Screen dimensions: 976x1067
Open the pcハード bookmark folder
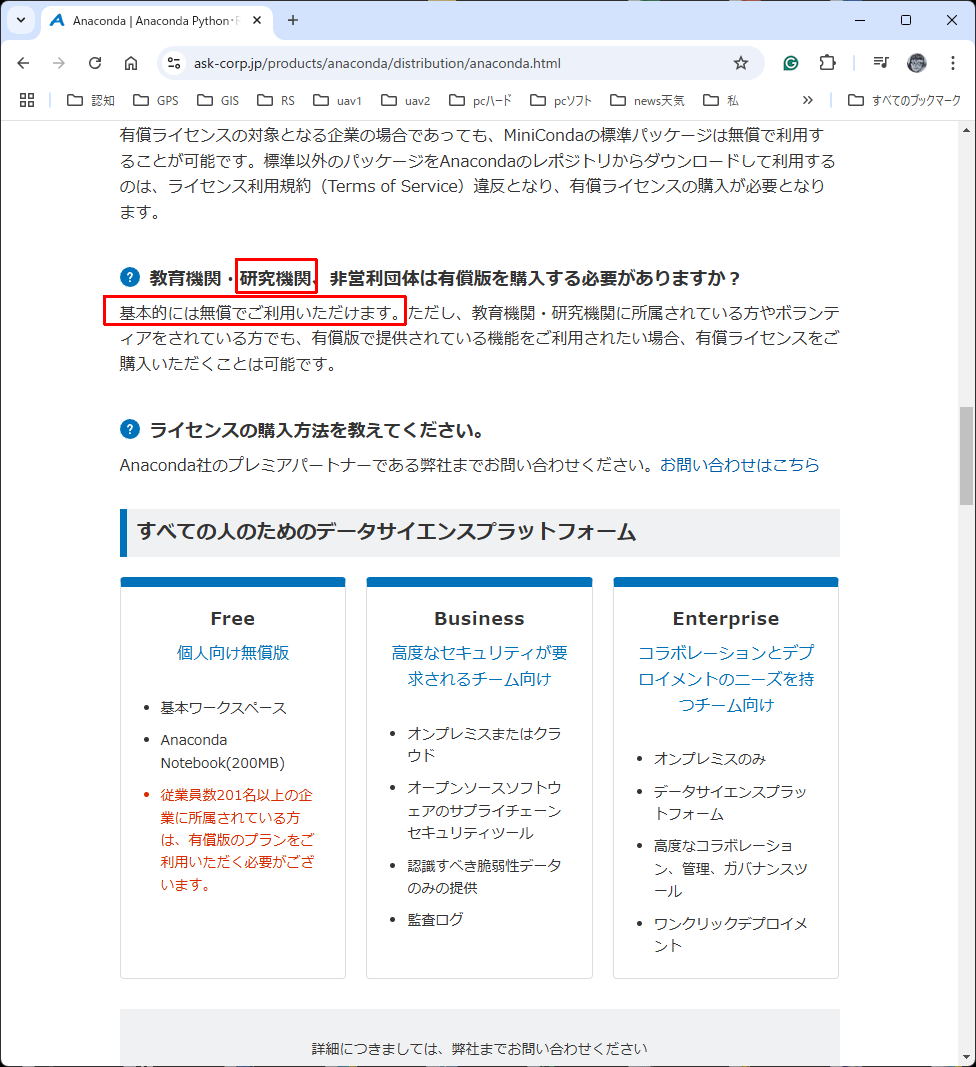pos(480,101)
